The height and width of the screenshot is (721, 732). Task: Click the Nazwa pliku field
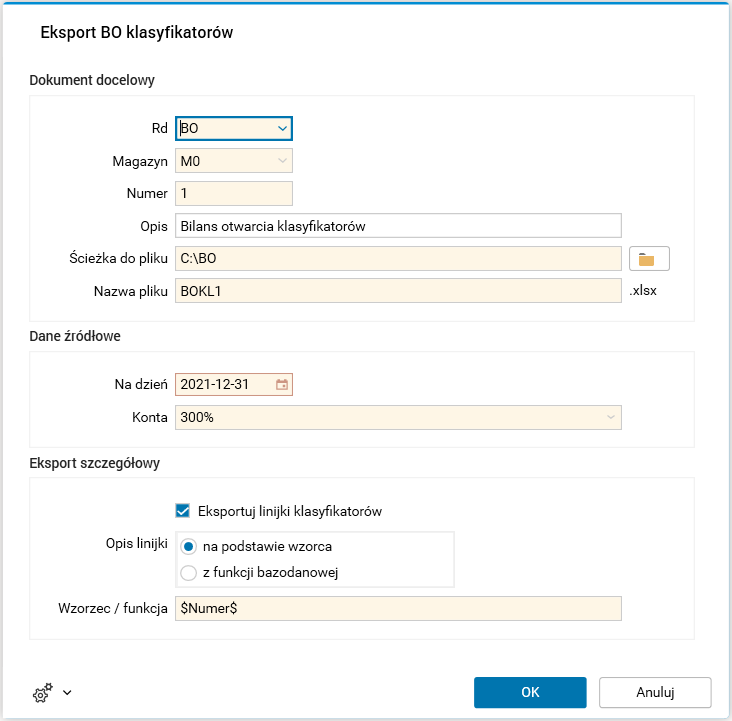(x=398, y=291)
